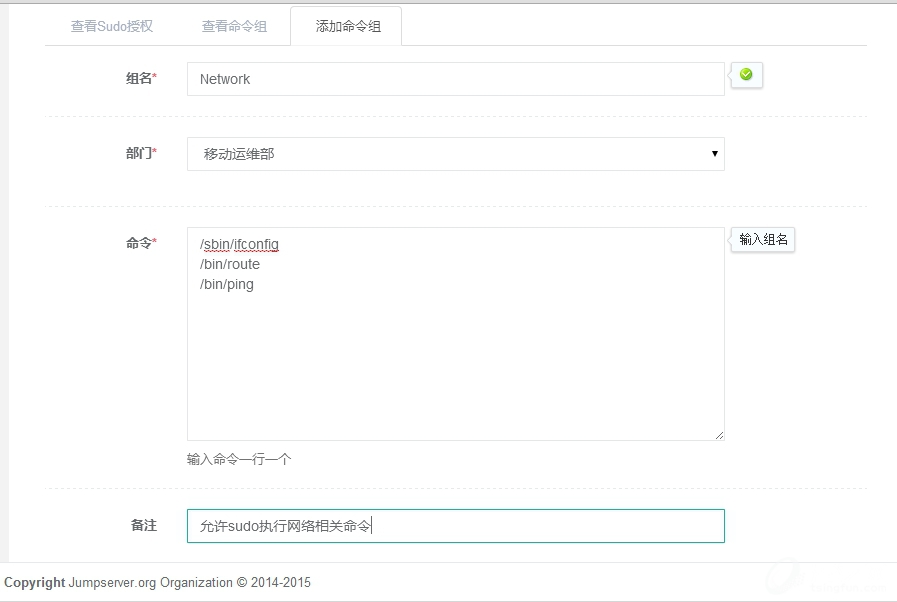Click the 组名 field label

coord(140,78)
